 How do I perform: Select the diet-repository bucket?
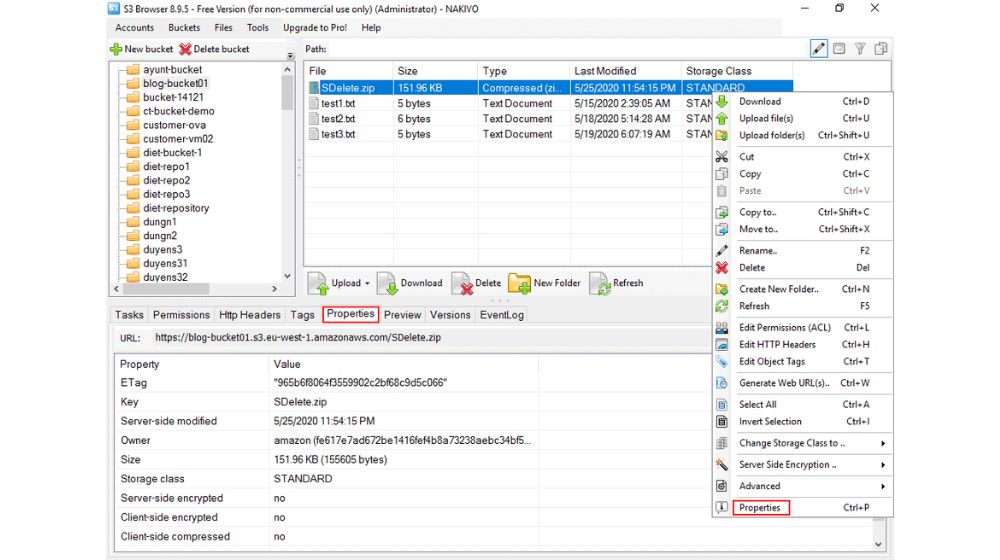[x=176, y=208]
